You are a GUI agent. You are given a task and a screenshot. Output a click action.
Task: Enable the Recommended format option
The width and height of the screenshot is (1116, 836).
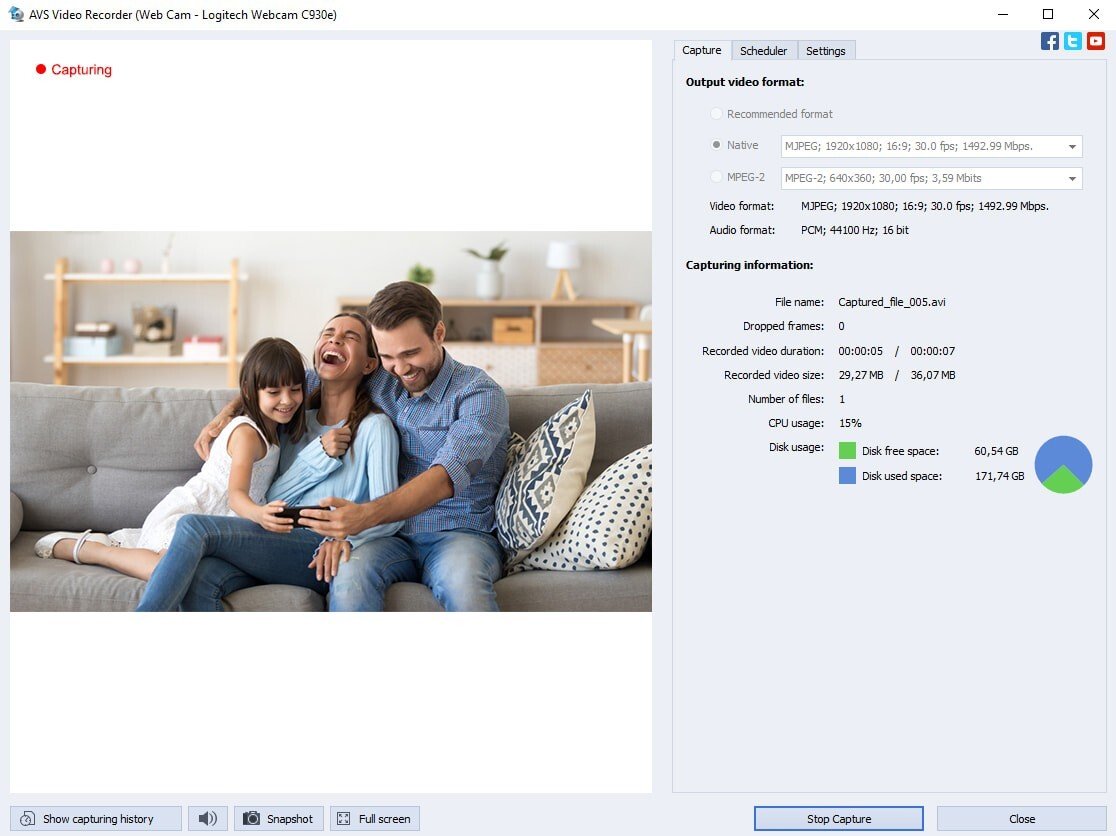pyautogui.click(x=716, y=113)
